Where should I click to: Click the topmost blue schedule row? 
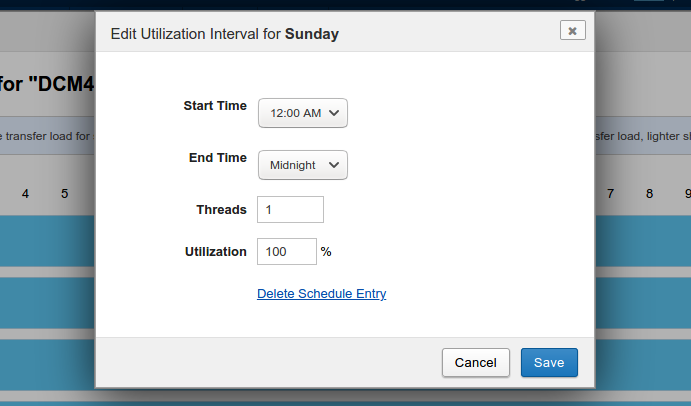coord(47,240)
